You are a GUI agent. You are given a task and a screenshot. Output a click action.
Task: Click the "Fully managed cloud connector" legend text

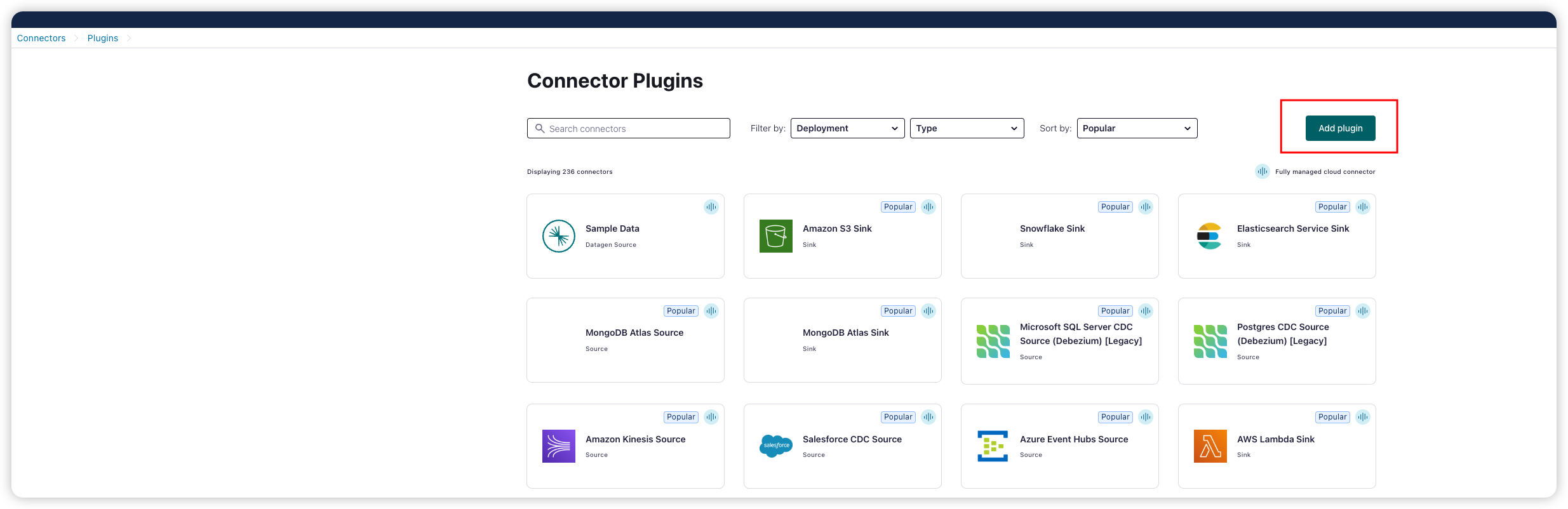point(1325,172)
